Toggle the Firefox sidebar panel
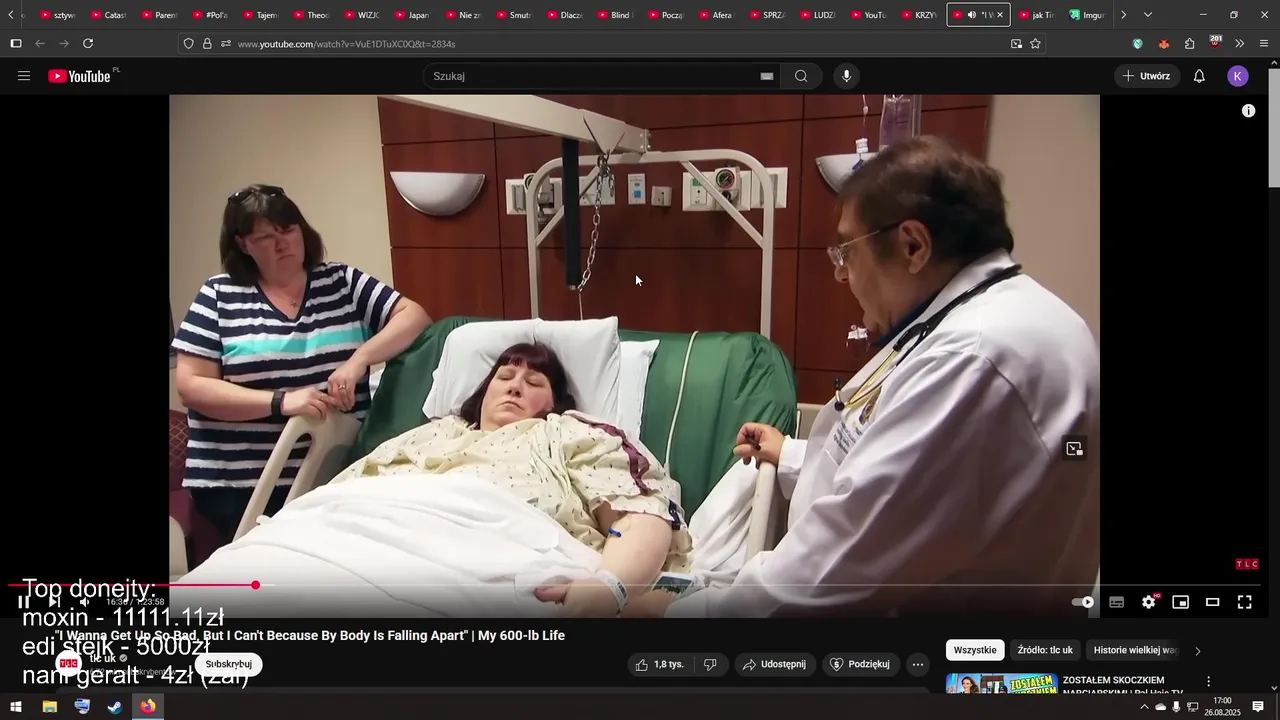Image resolution: width=1280 pixels, height=720 pixels. [x=15, y=44]
